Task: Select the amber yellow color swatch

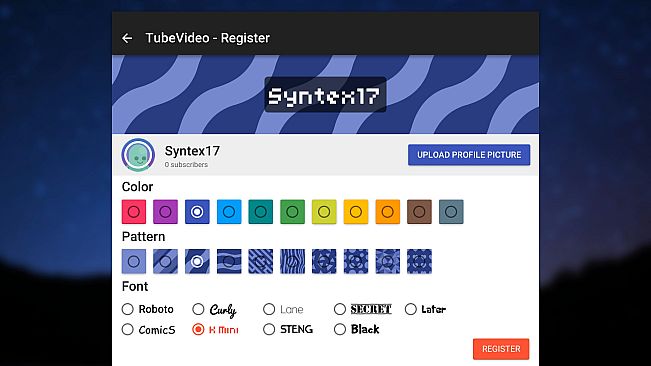Action: coord(356,212)
